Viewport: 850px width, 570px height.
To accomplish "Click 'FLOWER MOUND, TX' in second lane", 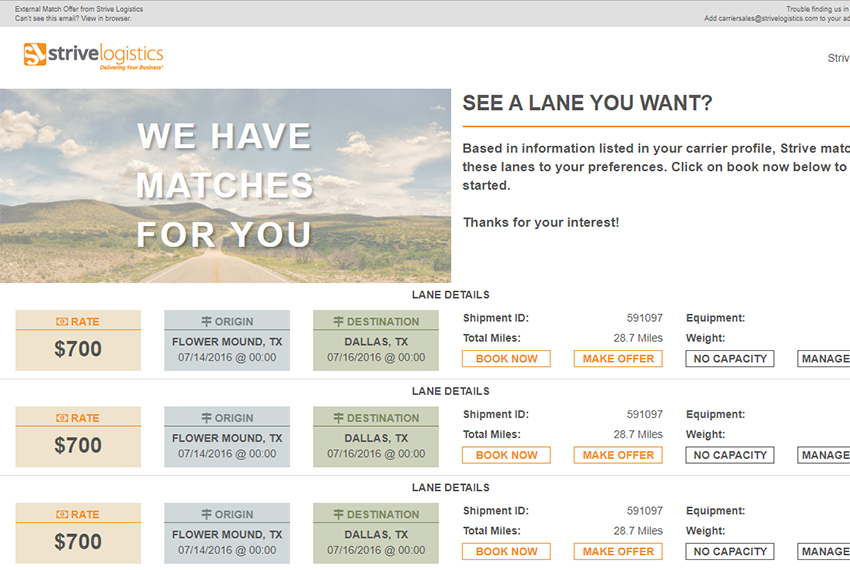I will pos(227,438).
